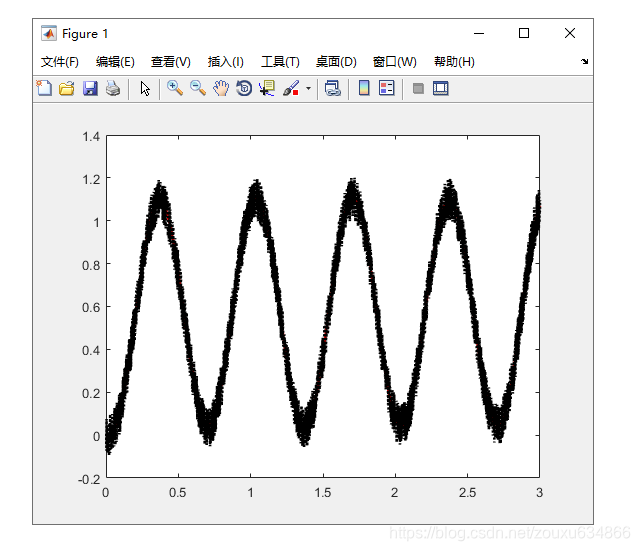The width and height of the screenshot is (640, 551).
Task: Close the Figure 1 window
Action: coord(570,33)
